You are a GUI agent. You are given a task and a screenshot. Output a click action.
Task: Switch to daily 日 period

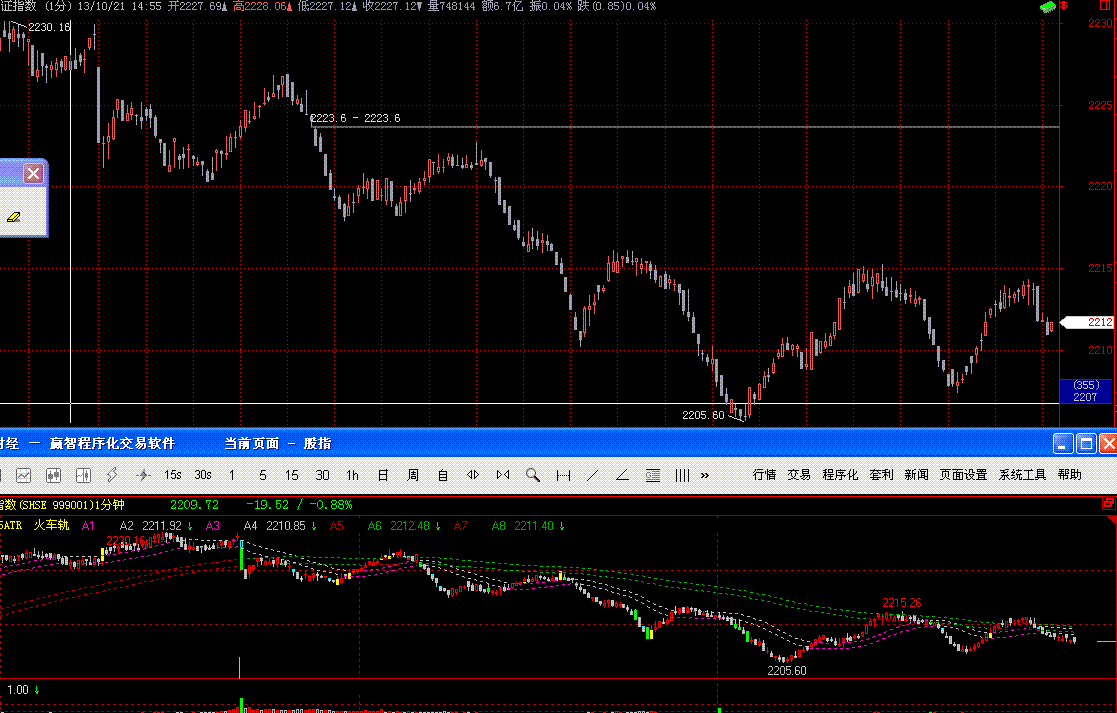click(383, 475)
